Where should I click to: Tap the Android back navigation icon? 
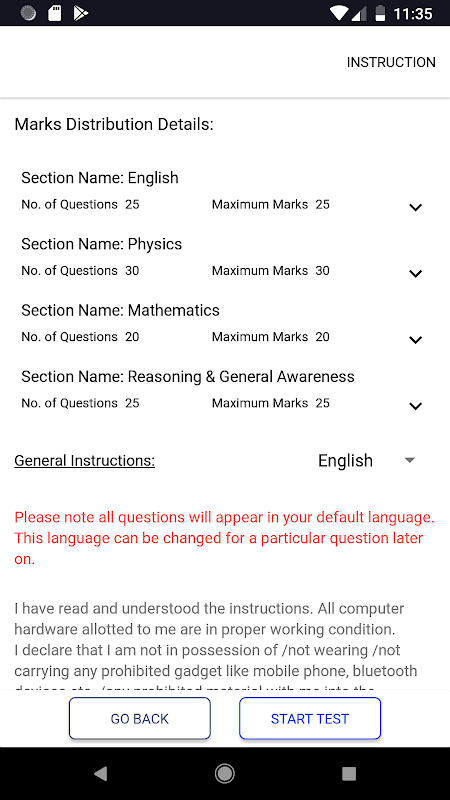coord(101,774)
